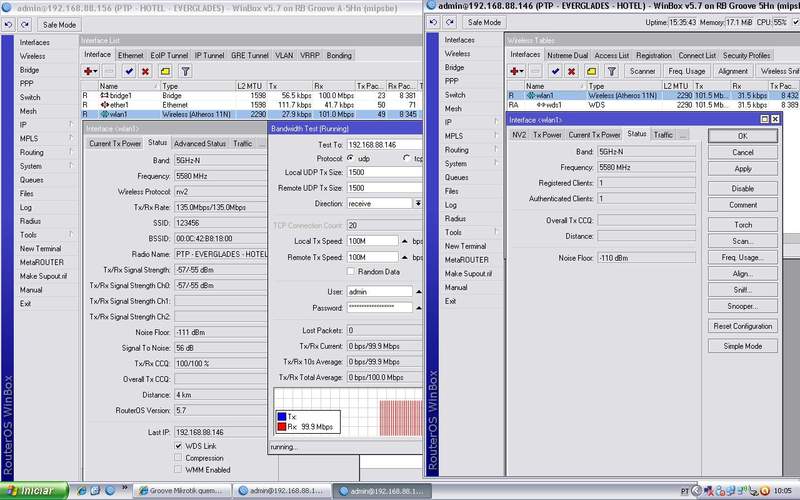Select wlan1 row icon in left Interface List
This screenshot has width=800, height=500.
coord(105,114)
